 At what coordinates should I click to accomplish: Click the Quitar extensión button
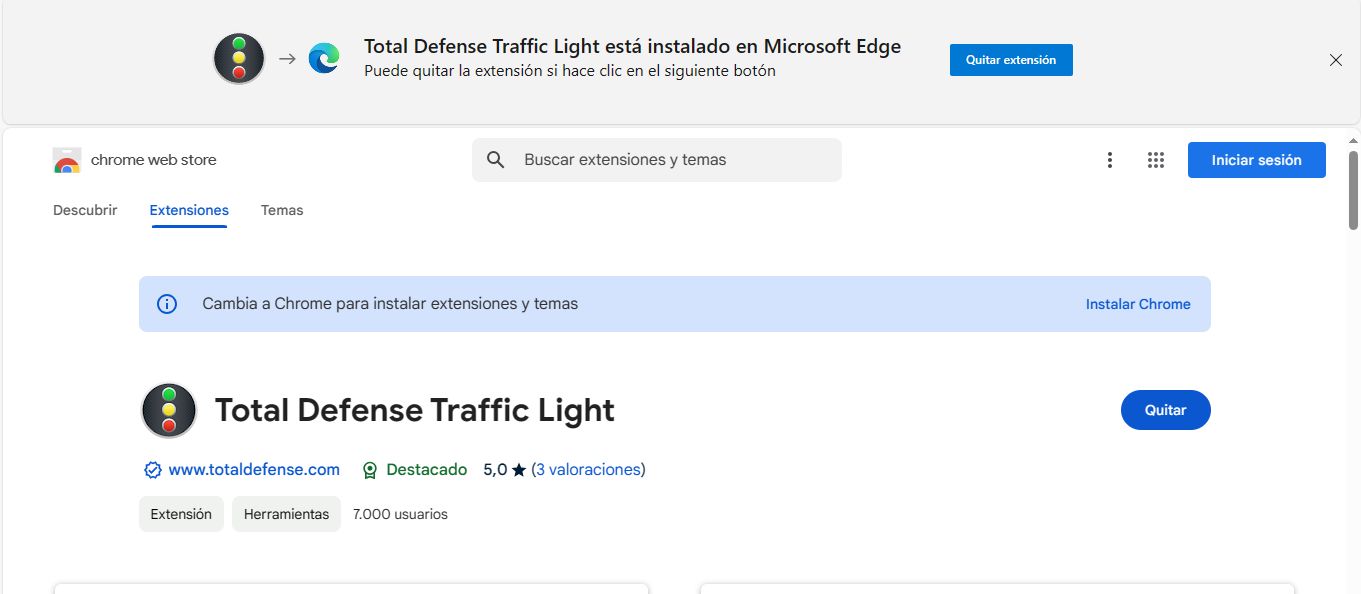point(1011,60)
